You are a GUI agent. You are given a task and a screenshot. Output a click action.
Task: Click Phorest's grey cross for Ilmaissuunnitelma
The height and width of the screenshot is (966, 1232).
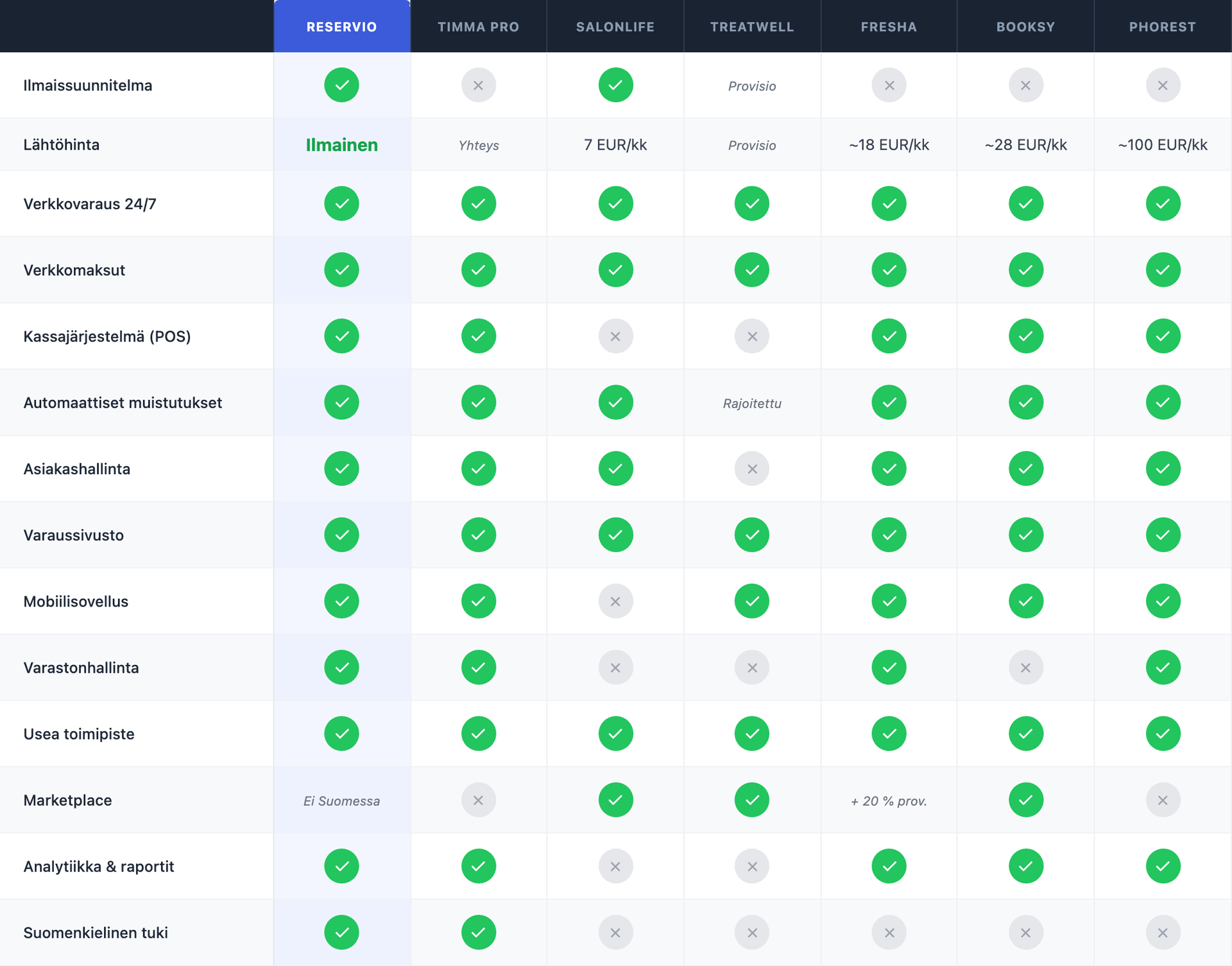click(x=1163, y=85)
